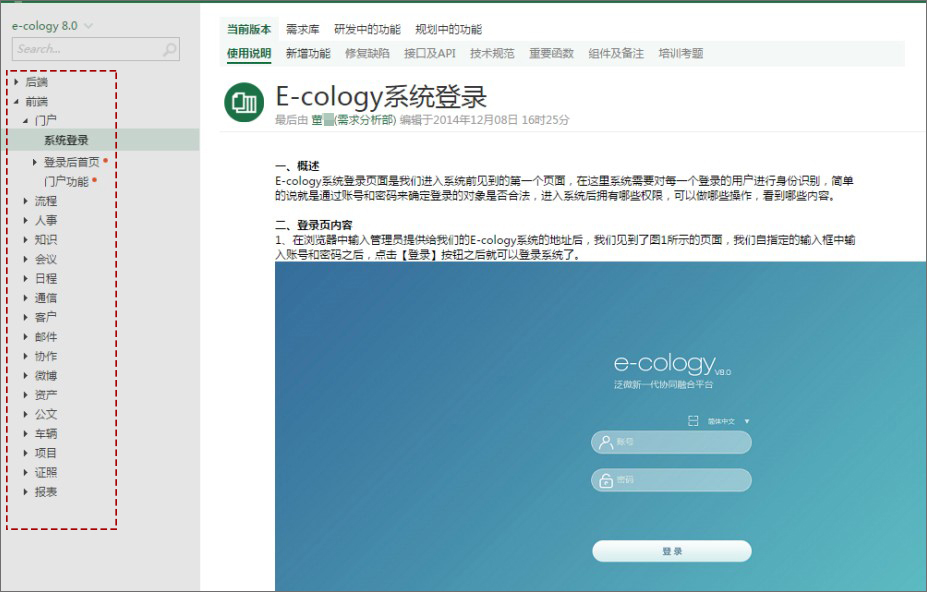Image resolution: width=927 pixels, height=592 pixels.
Task: Click the e-cology V8.0 logo in login image
Action: tap(672, 365)
